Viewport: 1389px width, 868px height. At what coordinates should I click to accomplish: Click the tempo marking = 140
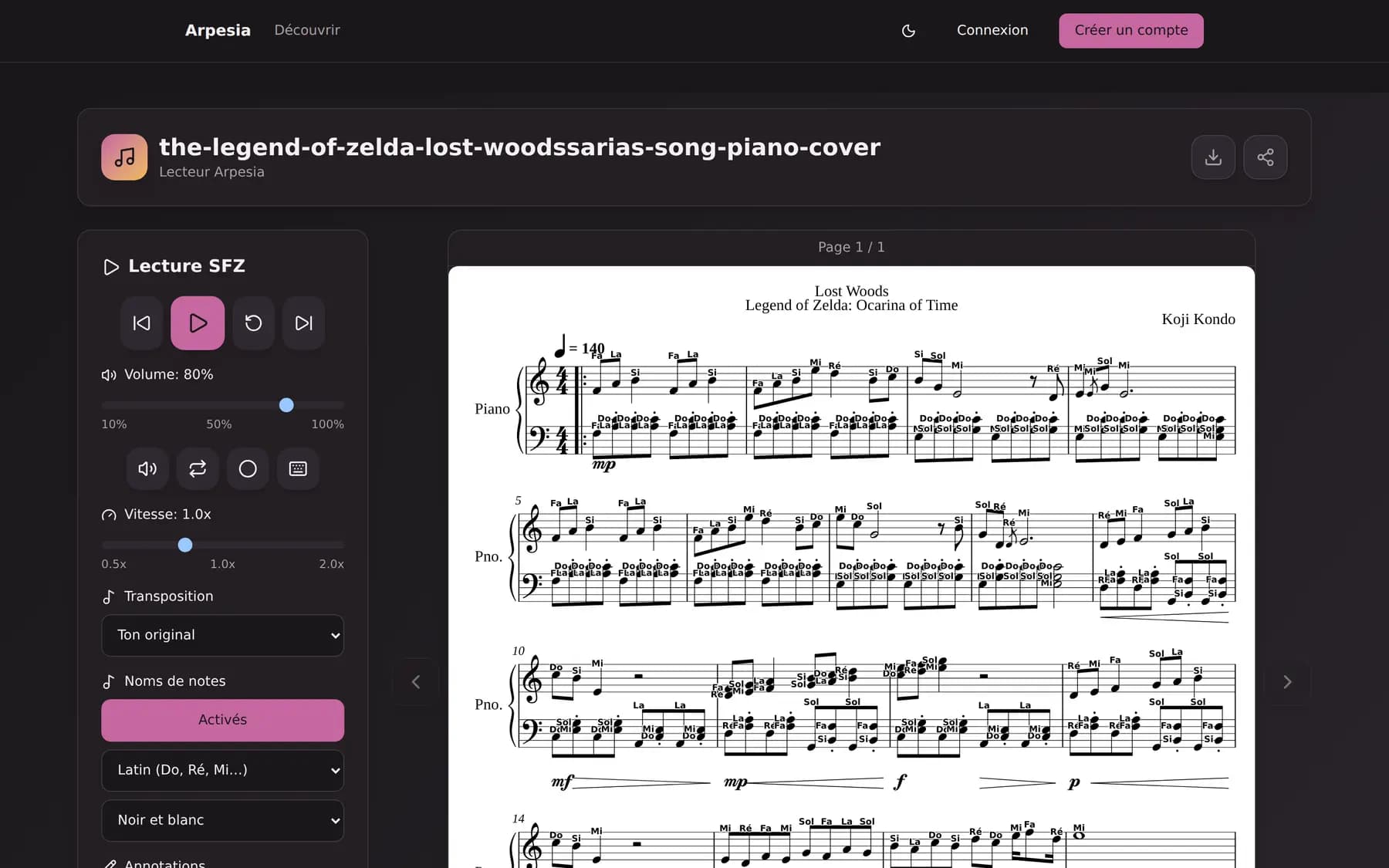click(580, 346)
